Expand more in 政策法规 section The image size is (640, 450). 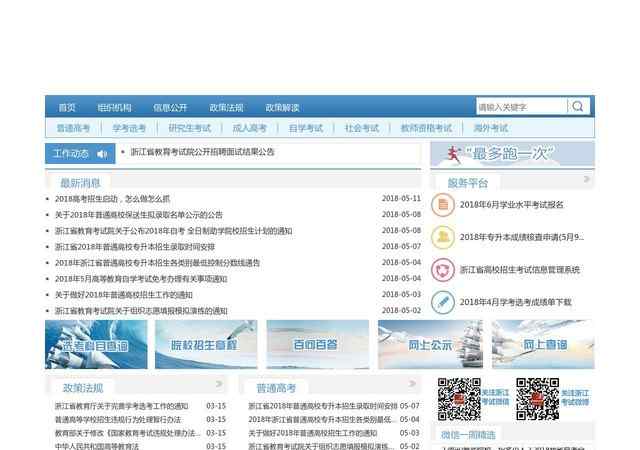(x=220, y=385)
